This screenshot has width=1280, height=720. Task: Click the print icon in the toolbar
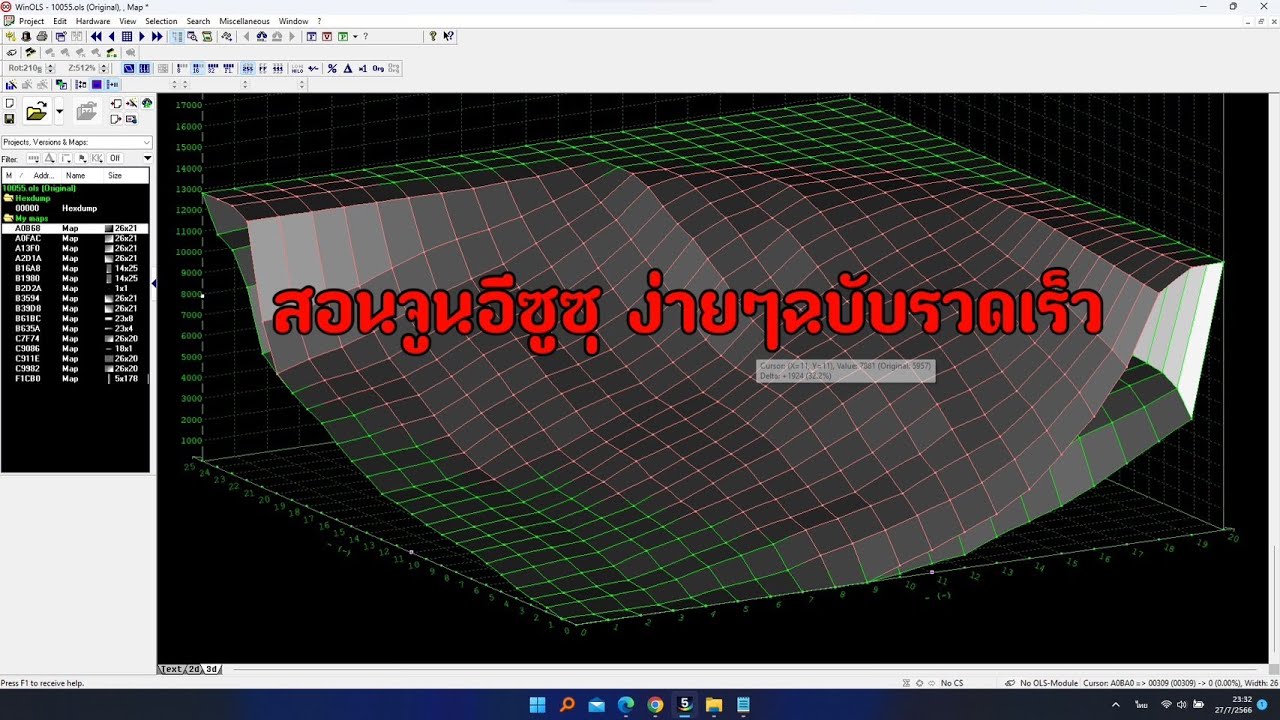[x=42, y=36]
